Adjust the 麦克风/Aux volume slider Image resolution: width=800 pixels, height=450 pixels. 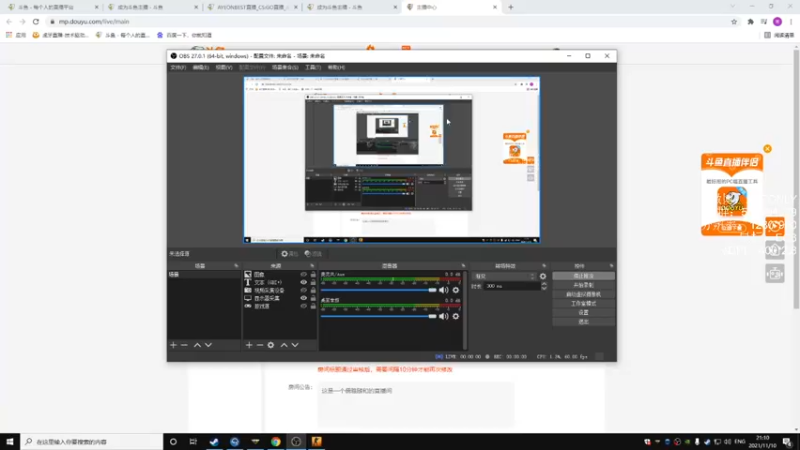click(x=379, y=290)
